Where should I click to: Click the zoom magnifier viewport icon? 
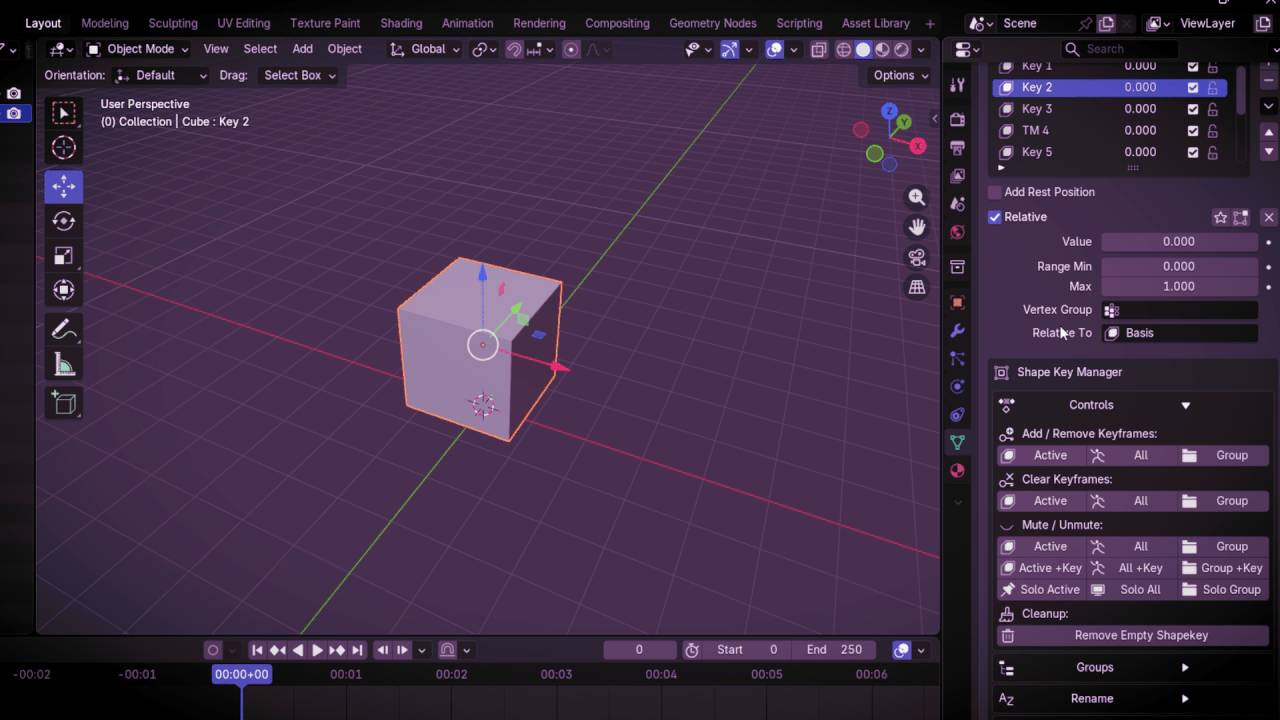tap(917, 197)
